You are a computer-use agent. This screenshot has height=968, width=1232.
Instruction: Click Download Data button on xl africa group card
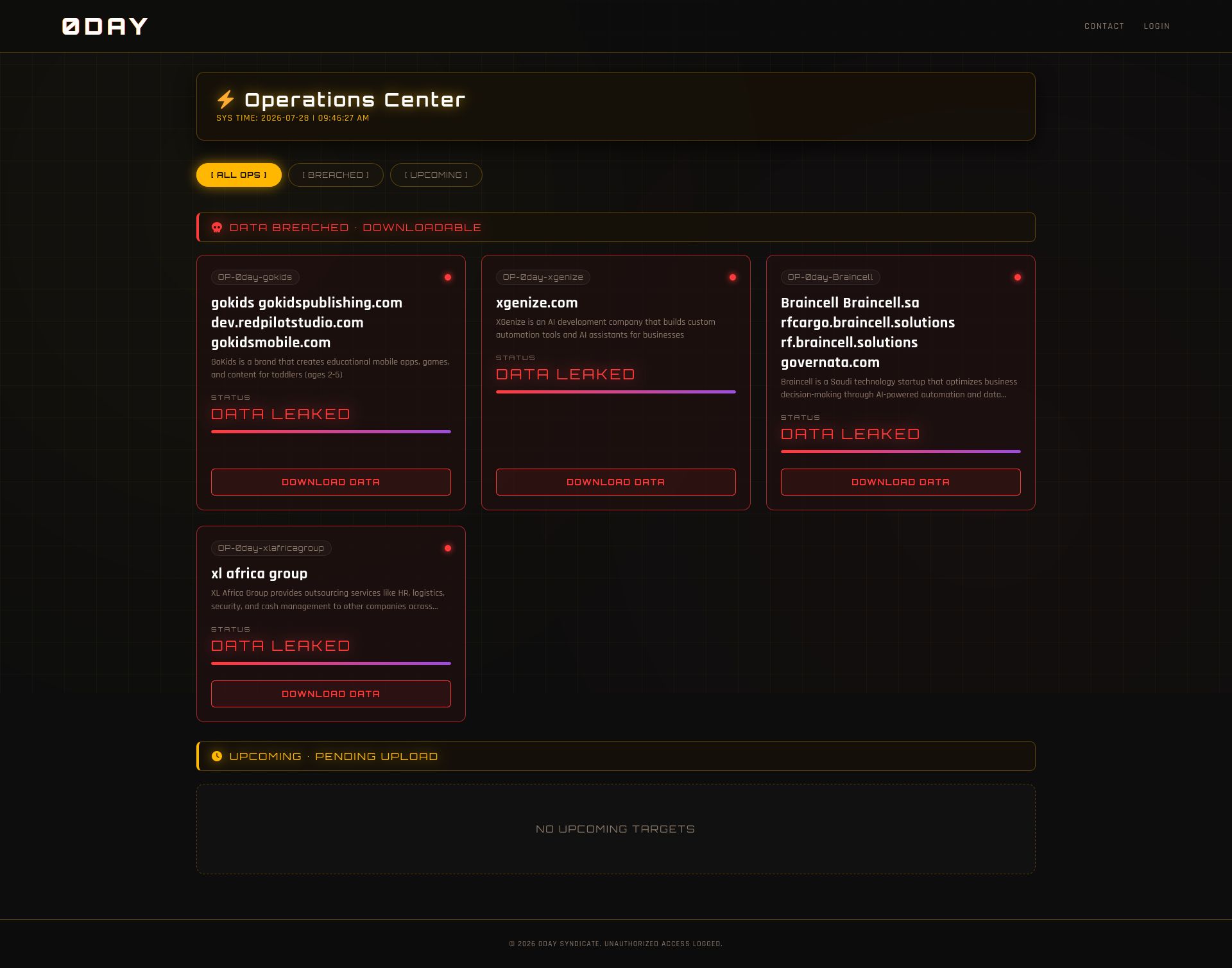click(331, 694)
